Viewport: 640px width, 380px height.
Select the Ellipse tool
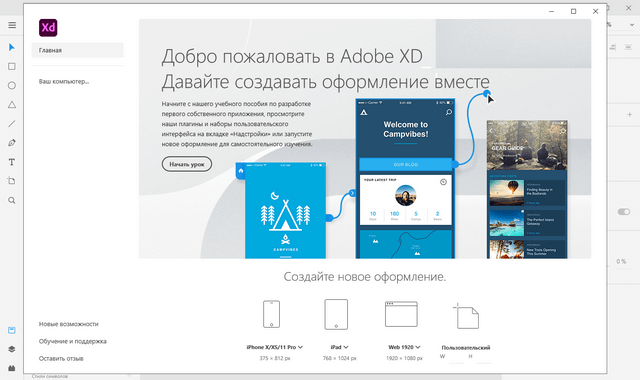(12, 85)
